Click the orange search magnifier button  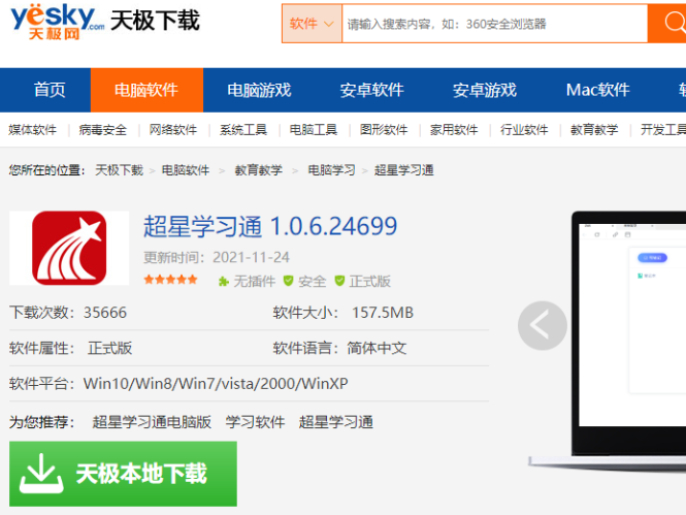tap(667, 24)
